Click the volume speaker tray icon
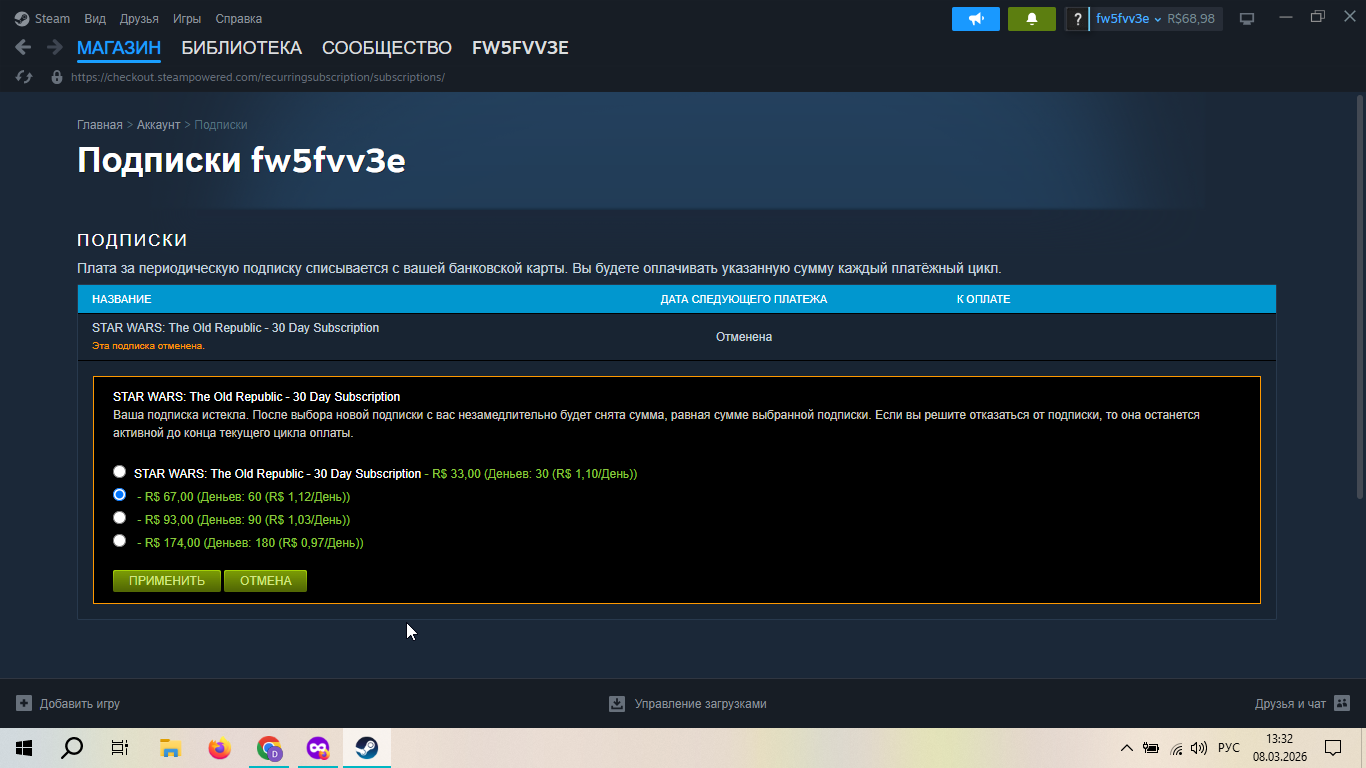This screenshot has width=1366, height=768. point(1199,748)
